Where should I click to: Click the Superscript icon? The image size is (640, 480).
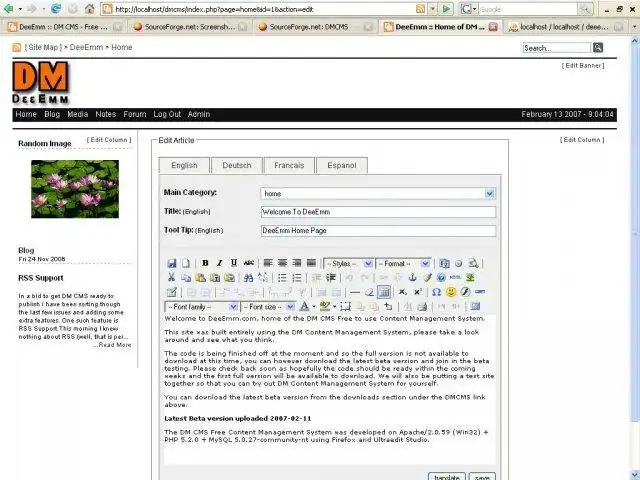pos(418,292)
